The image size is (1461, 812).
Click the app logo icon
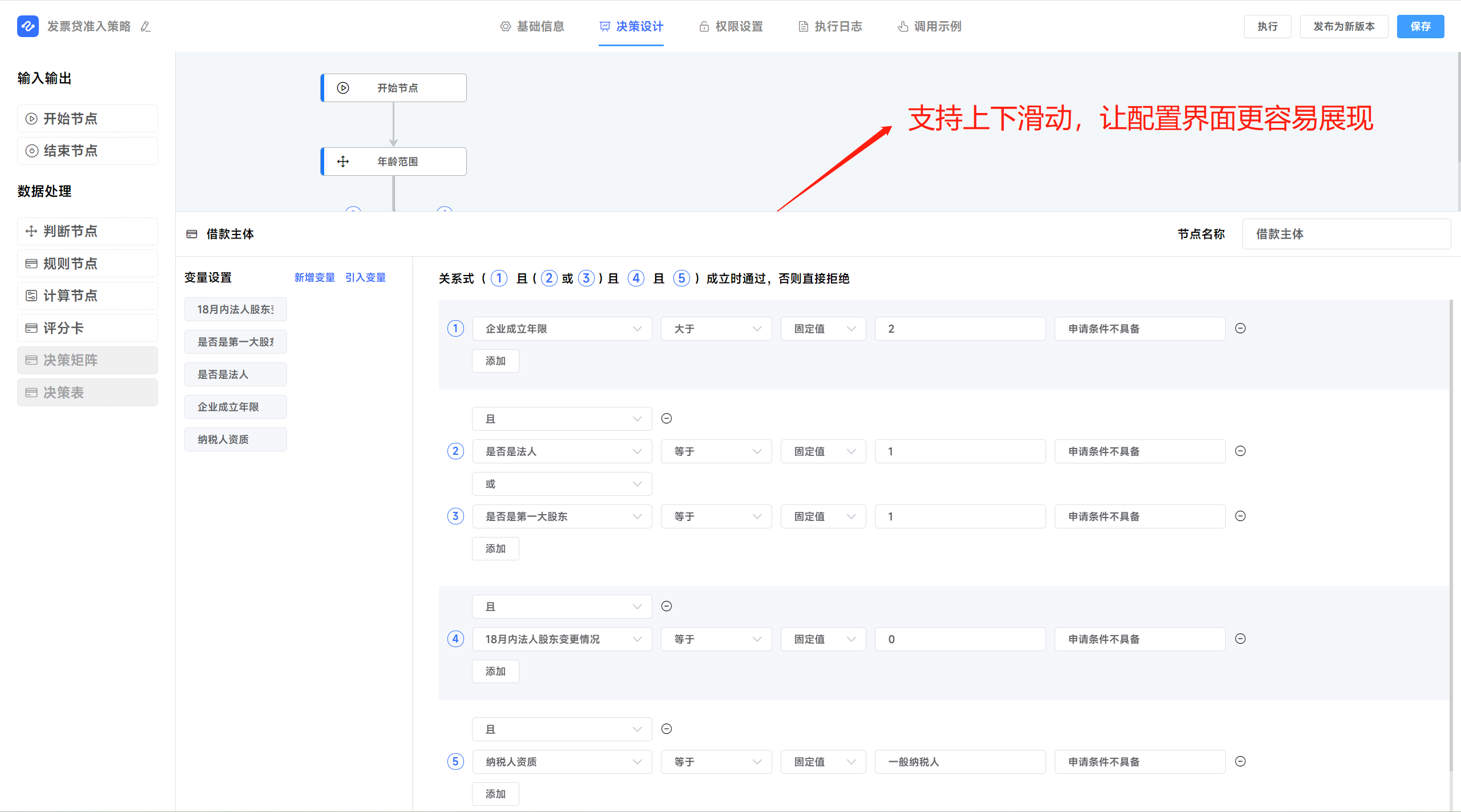[27, 26]
